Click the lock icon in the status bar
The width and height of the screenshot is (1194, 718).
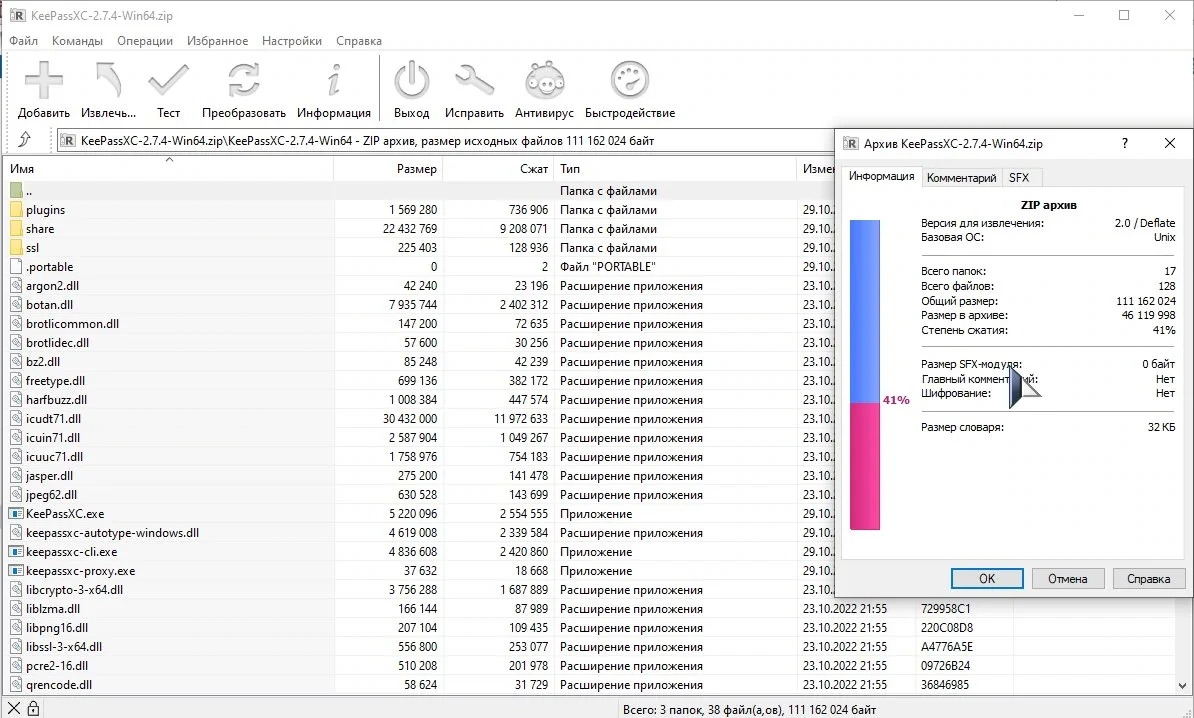(x=33, y=709)
